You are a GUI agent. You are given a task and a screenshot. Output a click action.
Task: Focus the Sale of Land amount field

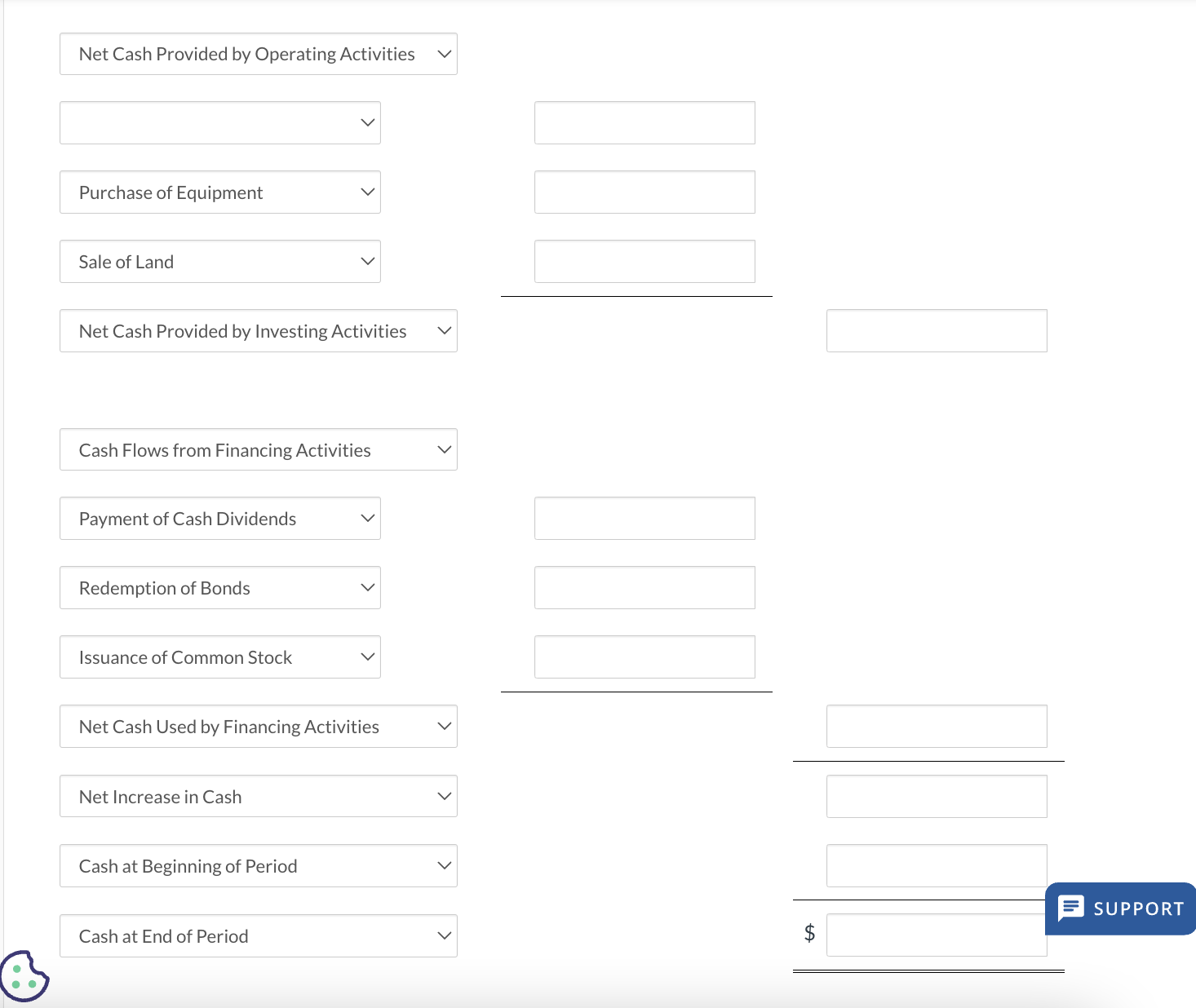pos(645,262)
